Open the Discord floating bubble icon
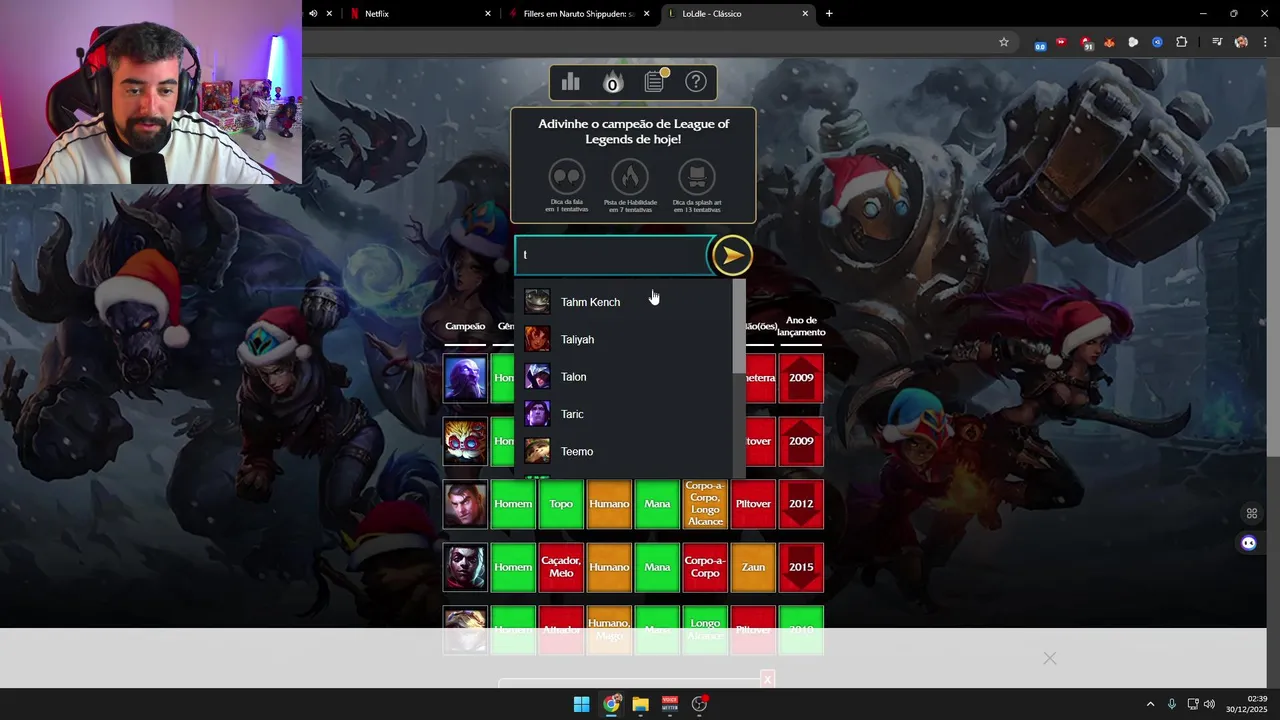Viewport: 1280px width, 720px height. click(x=1249, y=543)
